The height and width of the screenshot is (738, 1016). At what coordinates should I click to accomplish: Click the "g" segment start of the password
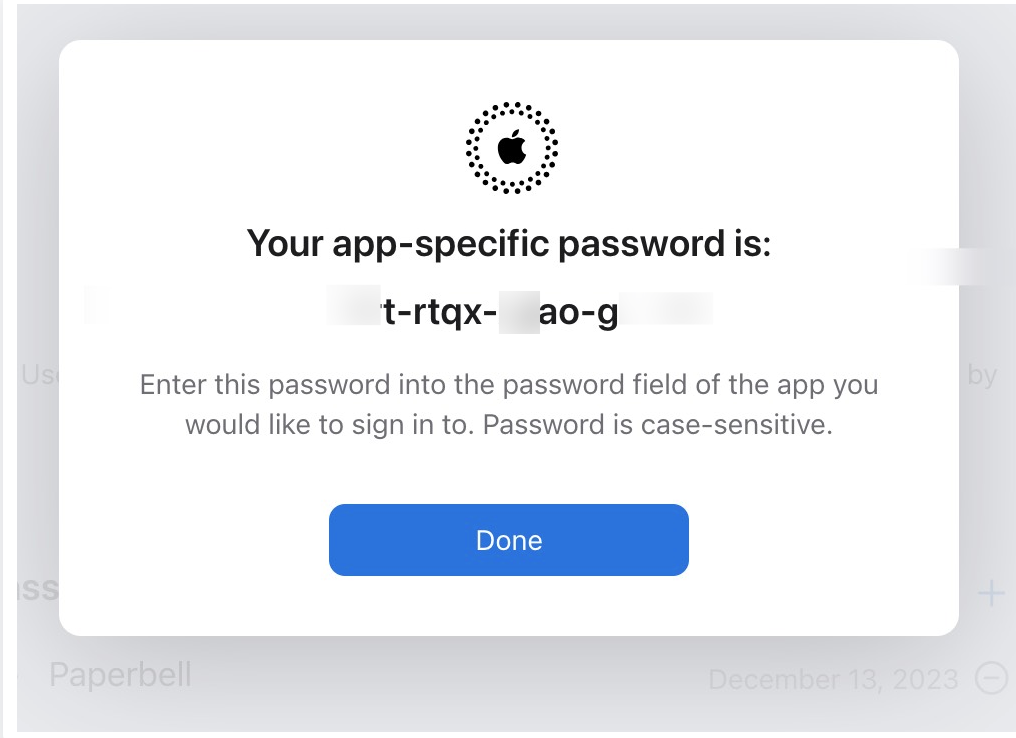click(x=607, y=315)
